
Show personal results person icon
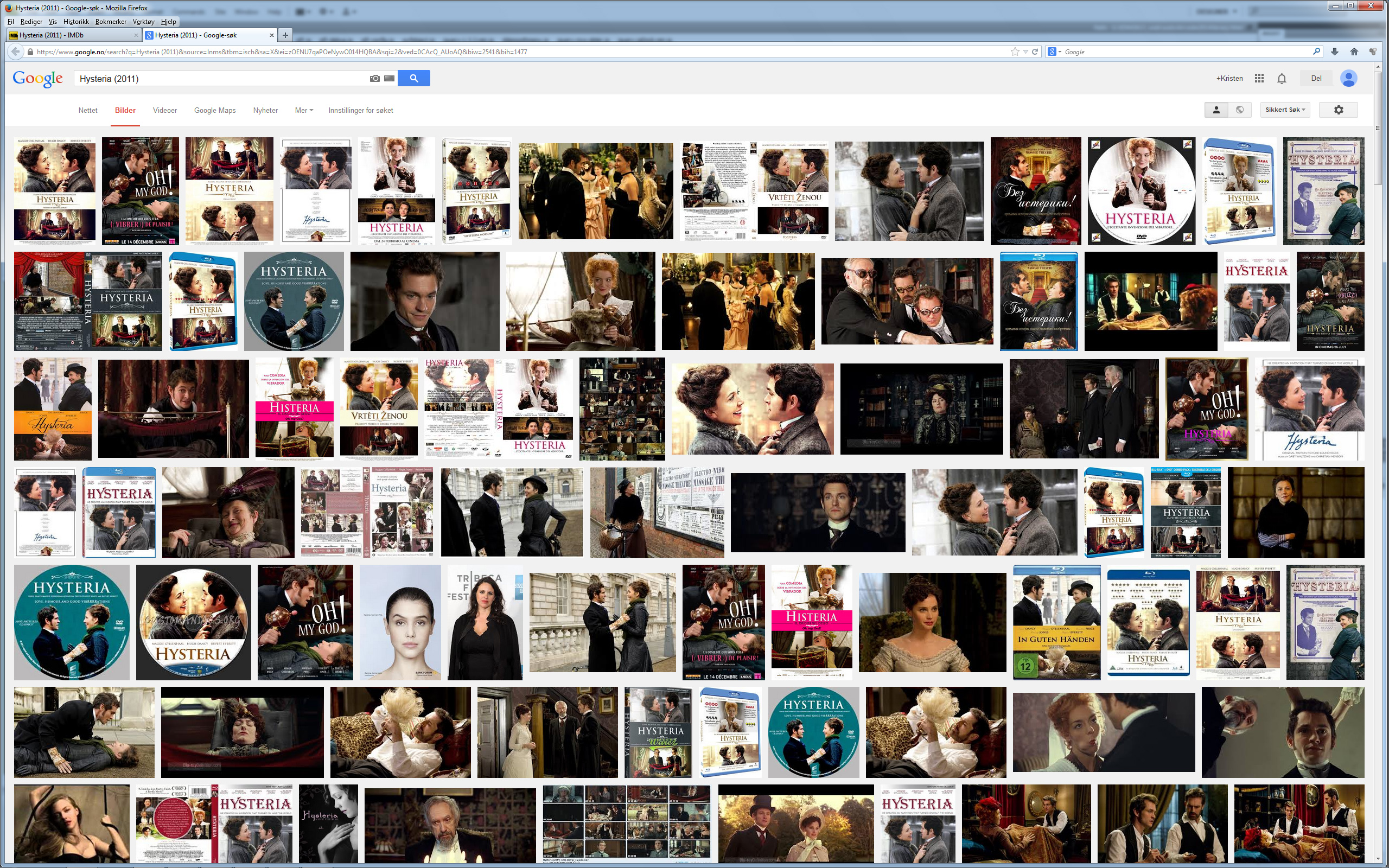tap(1216, 110)
